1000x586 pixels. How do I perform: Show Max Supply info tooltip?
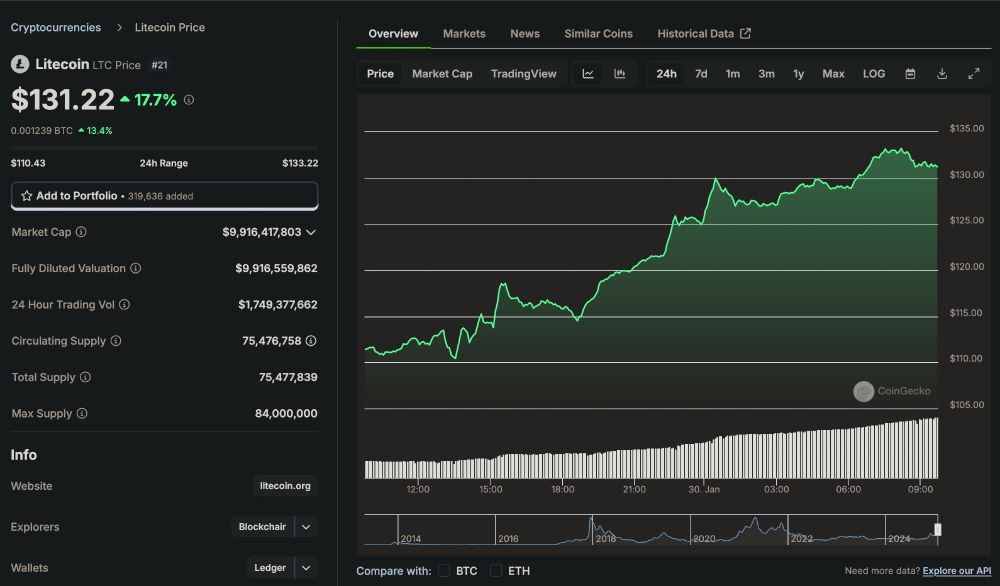[82, 414]
